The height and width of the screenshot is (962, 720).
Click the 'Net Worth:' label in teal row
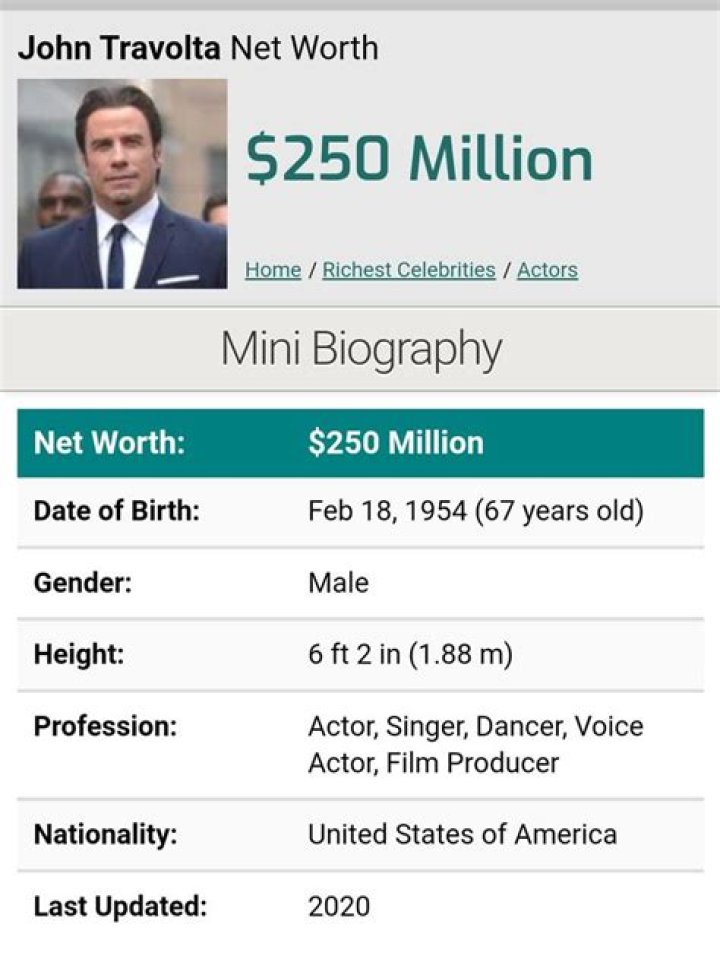coord(109,443)
